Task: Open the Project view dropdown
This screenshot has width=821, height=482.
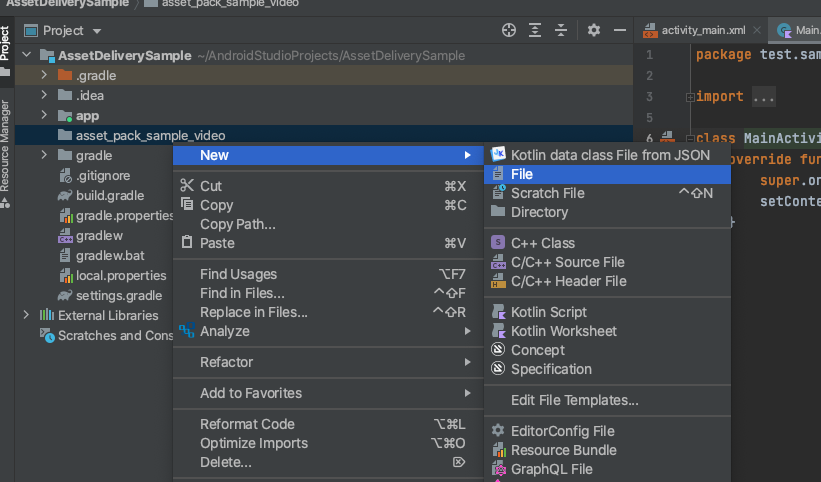Action: tap(63, 31)
